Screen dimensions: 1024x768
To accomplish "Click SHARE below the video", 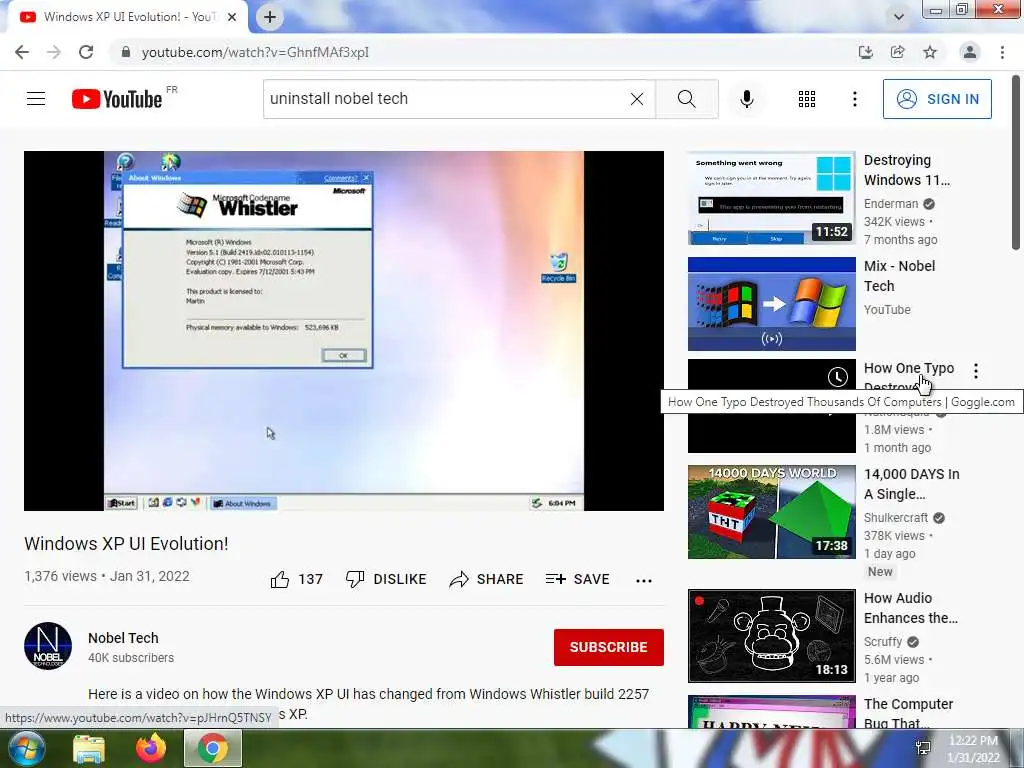I will click(487, 579).
